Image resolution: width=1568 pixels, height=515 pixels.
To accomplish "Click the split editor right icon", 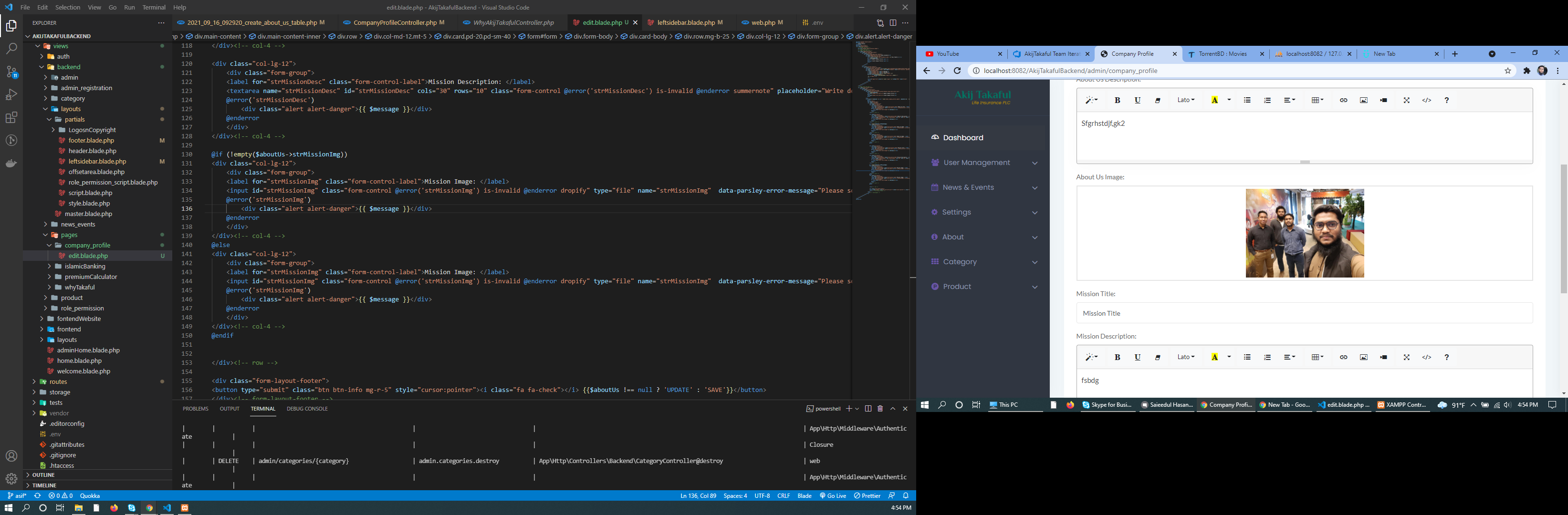I will pos(892,22).
